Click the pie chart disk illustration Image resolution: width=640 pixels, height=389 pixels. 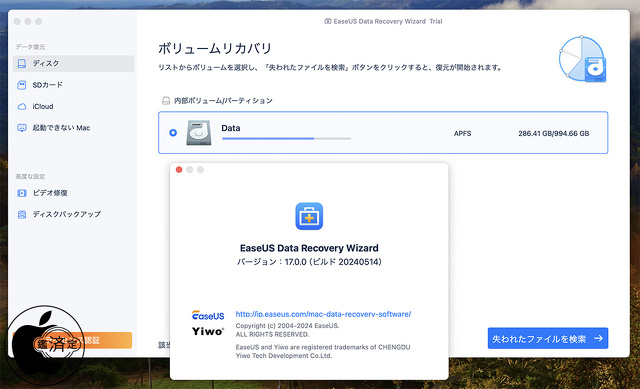pyautogui.click(x=582, y=59)
